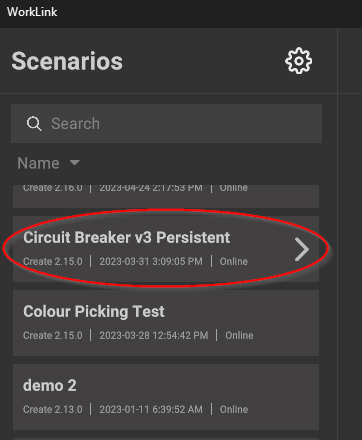Click the Scenarios panel heading

tap(67, 61)
